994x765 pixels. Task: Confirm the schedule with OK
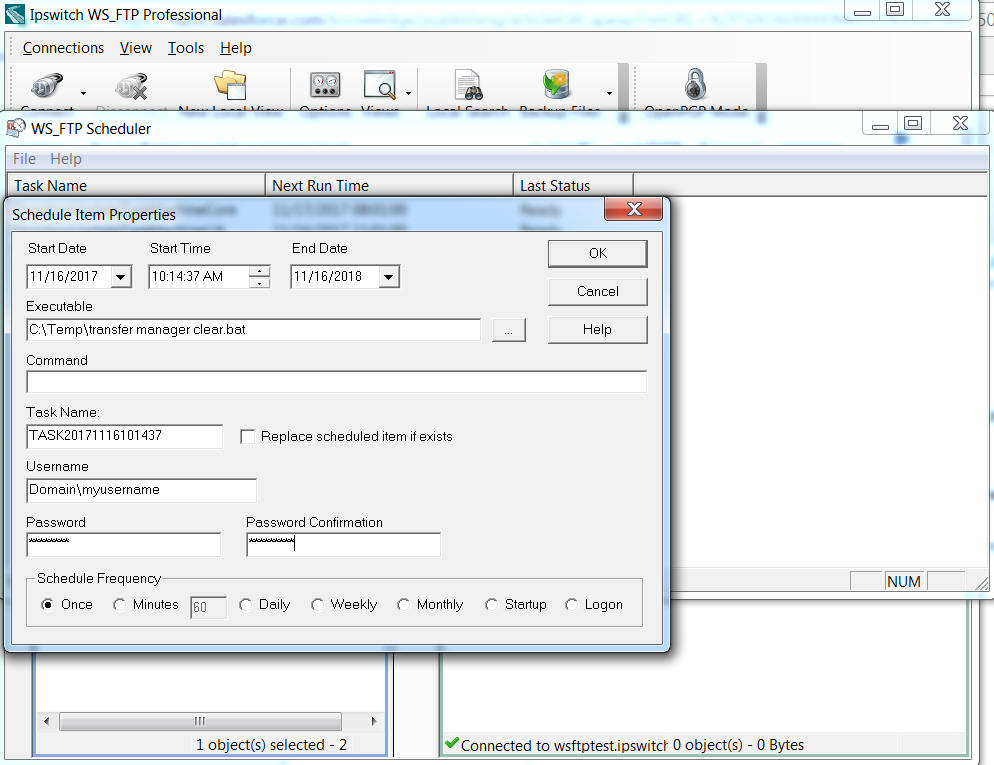(x=597, y=253)
